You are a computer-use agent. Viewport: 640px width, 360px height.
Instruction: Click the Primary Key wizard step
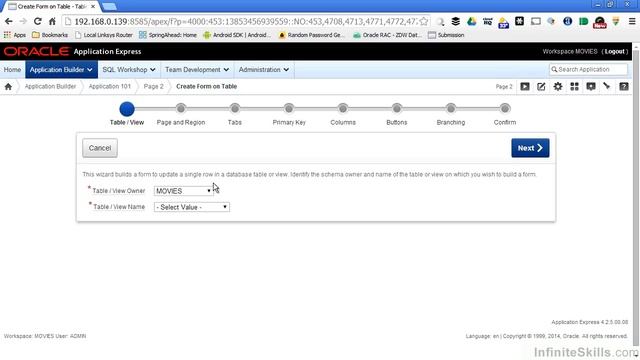(x=289, y=109)
